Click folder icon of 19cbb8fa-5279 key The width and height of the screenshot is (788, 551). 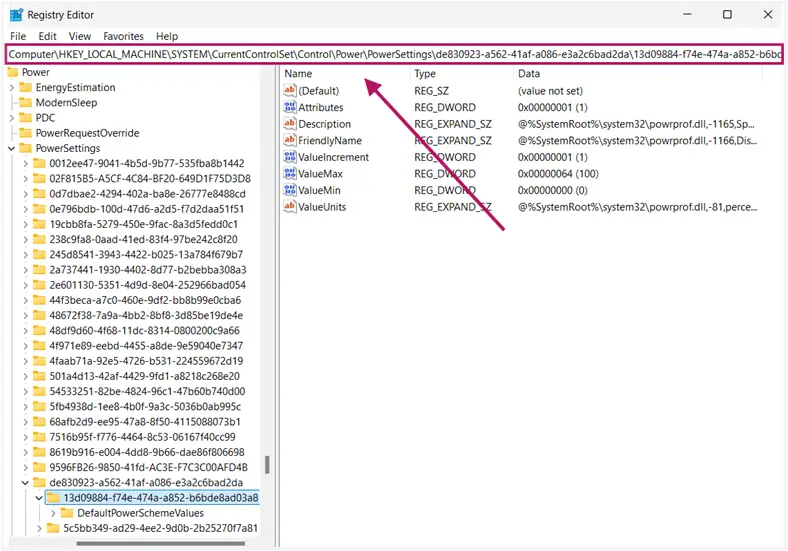(39, 224)
